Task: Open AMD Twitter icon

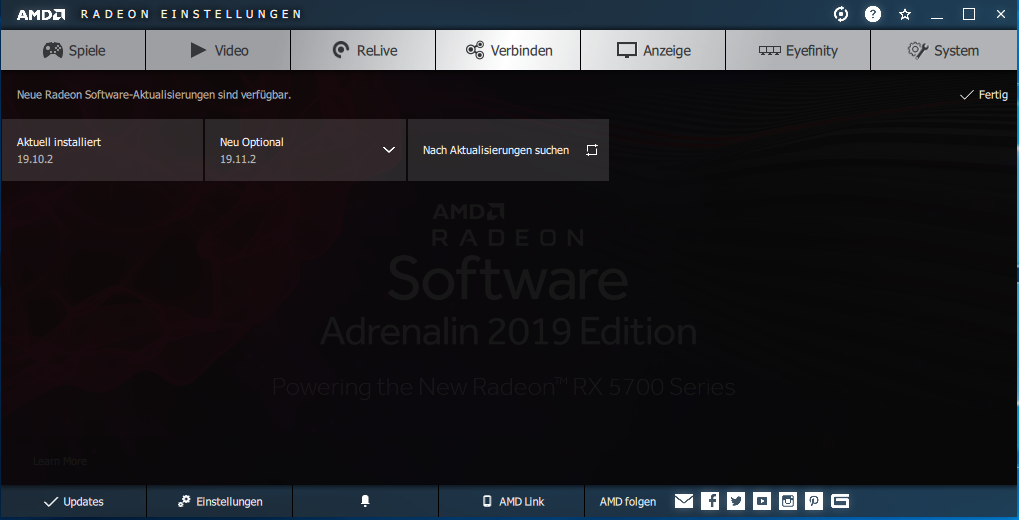Action: pyautogui.click(x=736, y=501)
